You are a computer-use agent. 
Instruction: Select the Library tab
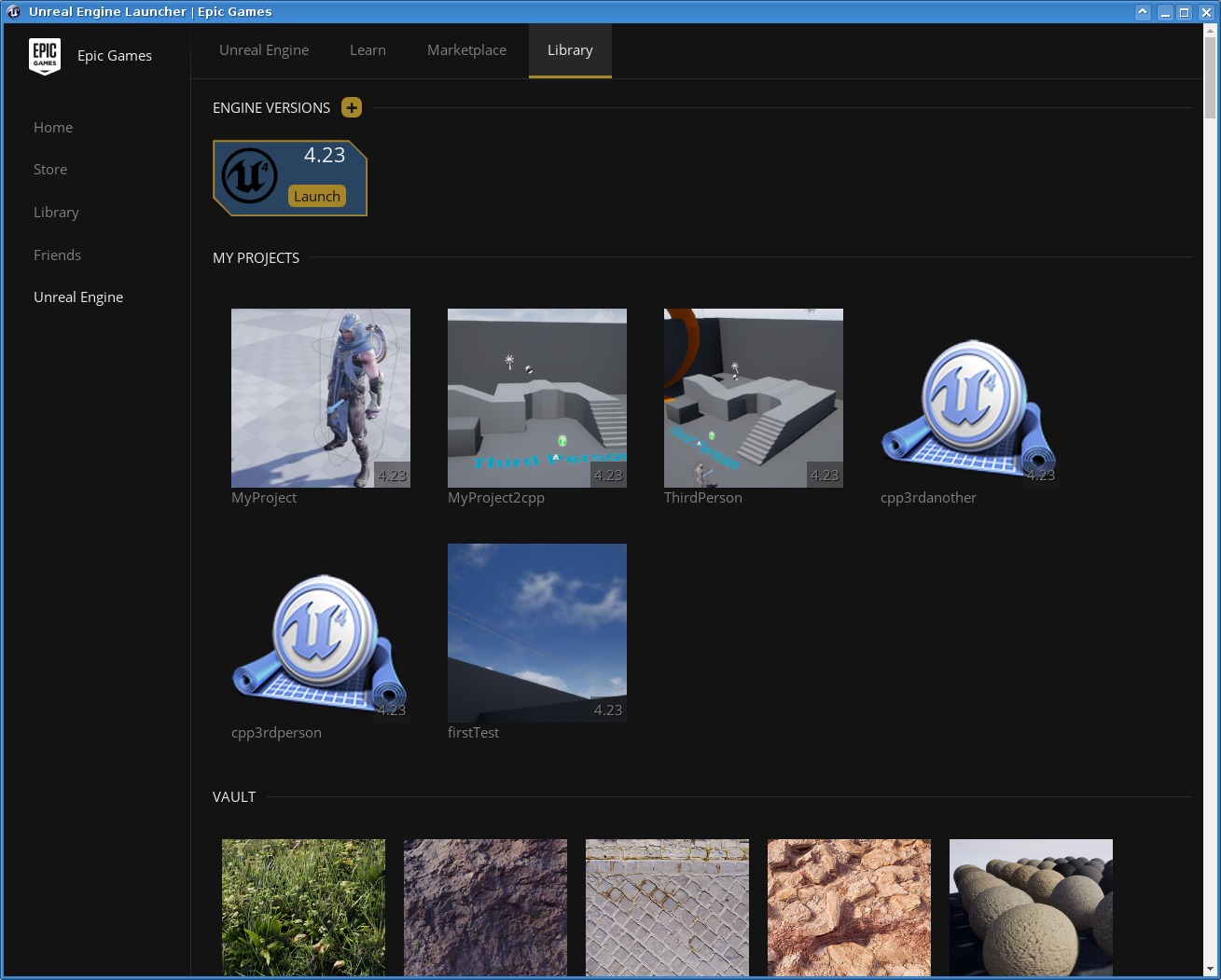(570, 50)
